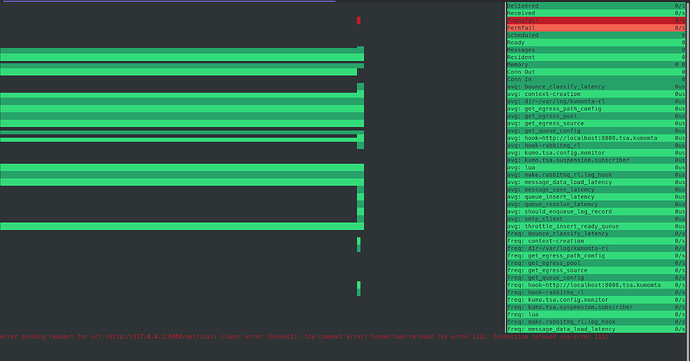
Task: Select the freq: get_egress_source row
Action: (x=596, y=270)
